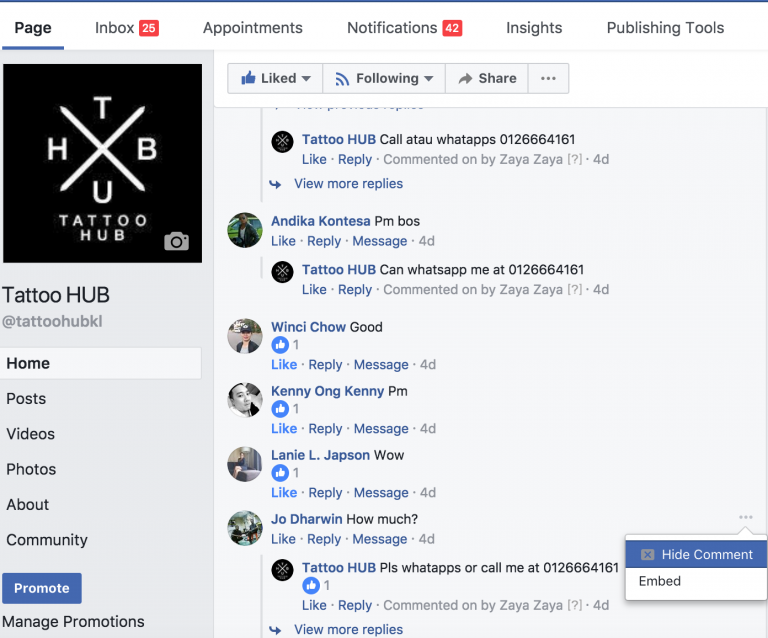Click like reaction icon under Kenny Ong comment
This screenshot has height=638, width=768.
coord(280,408)
